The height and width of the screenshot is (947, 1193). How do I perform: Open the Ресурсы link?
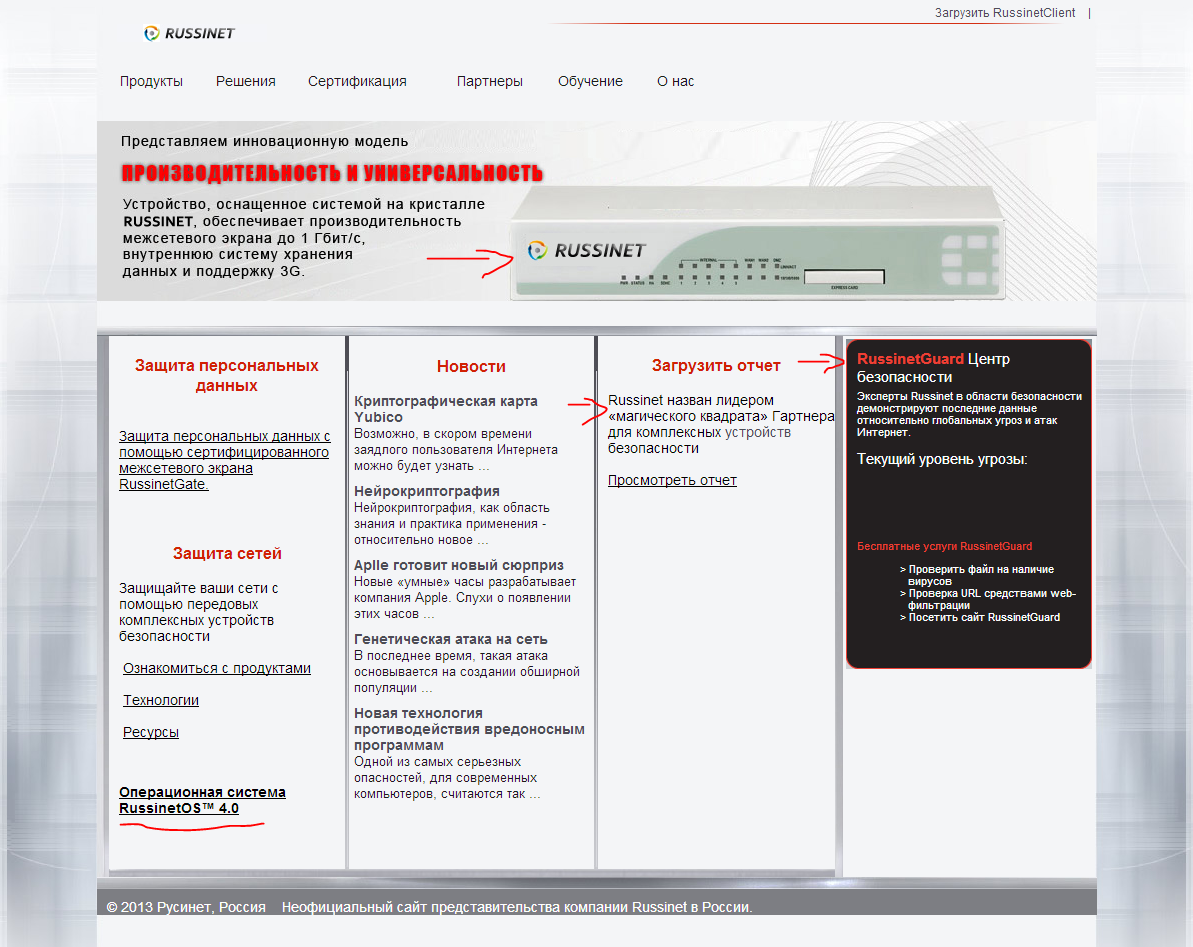pyautogui.click(x=151, y=732)
